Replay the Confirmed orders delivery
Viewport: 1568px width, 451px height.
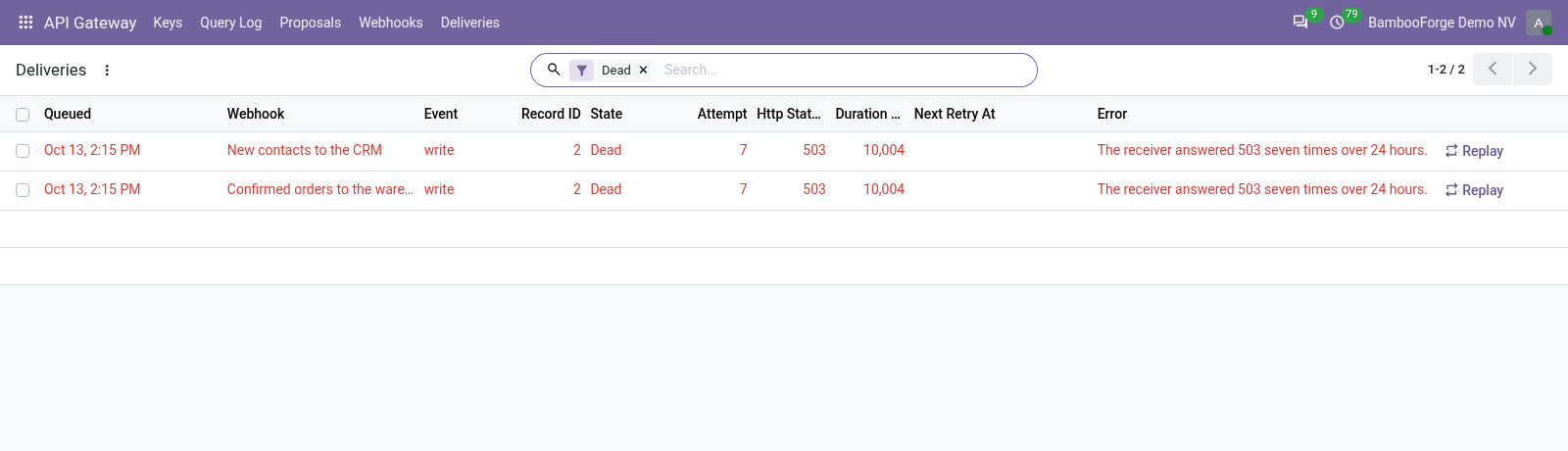coord(1474,190)
